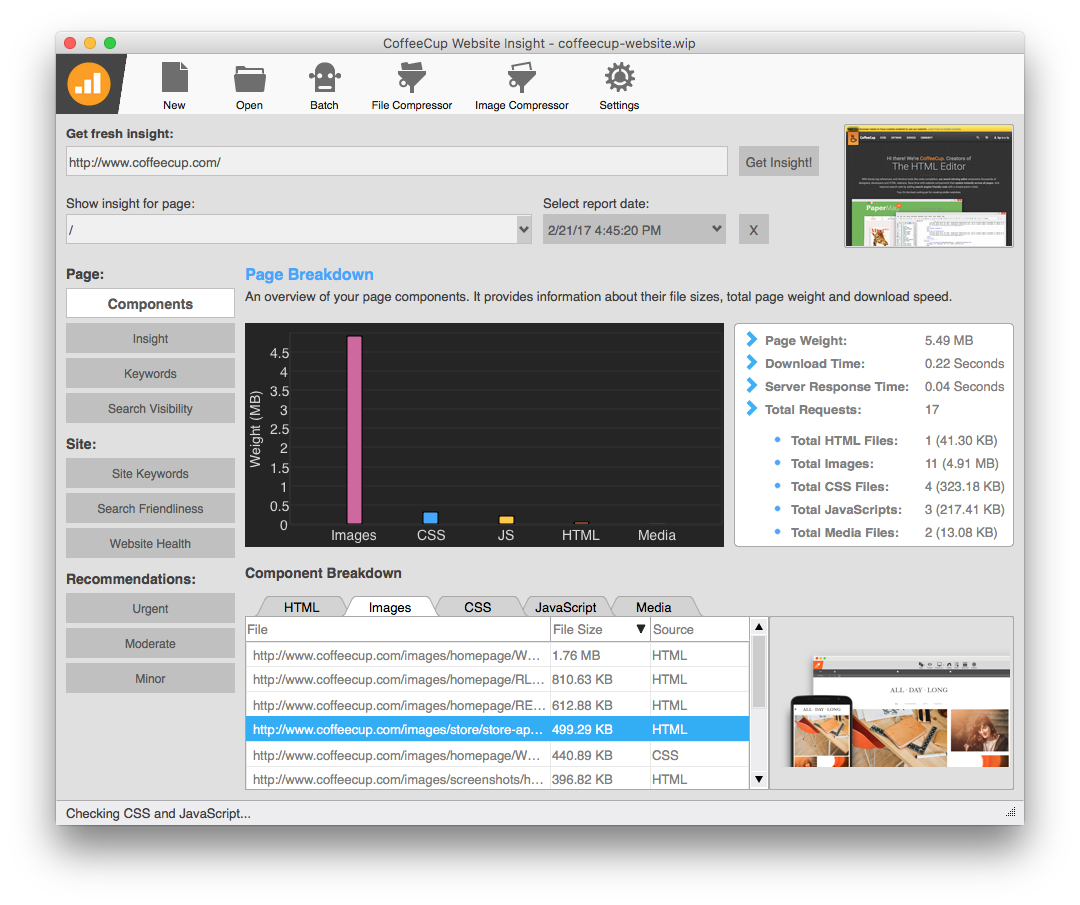
Task: Switch to the Images tab
Action: click(x=390, y=607)
